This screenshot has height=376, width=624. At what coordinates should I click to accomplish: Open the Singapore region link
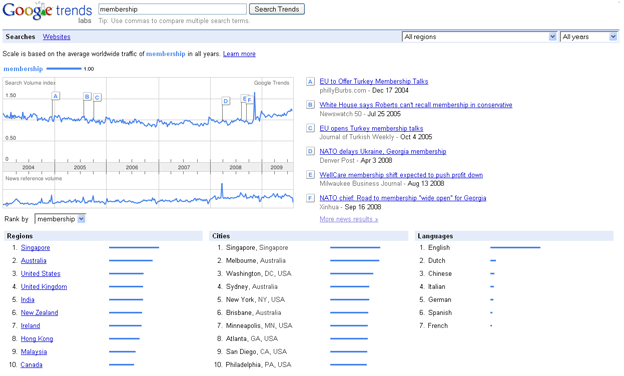click(x=35, y=248)
